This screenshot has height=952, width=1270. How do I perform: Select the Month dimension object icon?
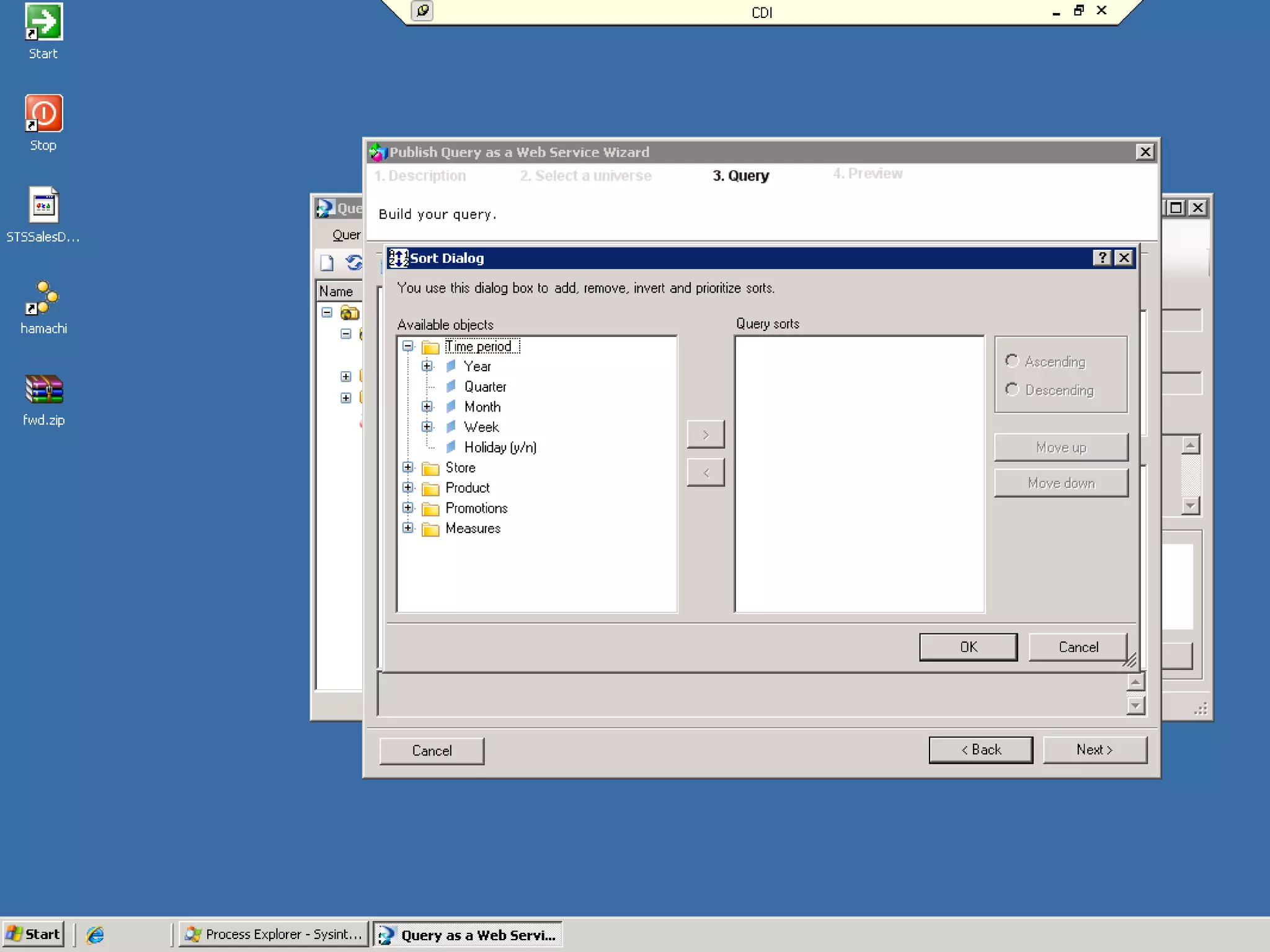[451, 407]
